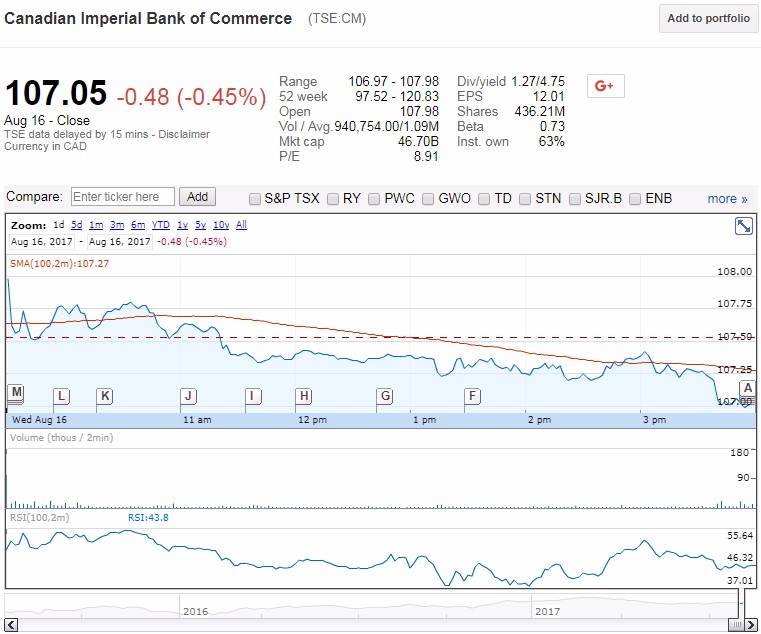The height and width of the screenshot is (634, 761).
Task: Click the 2017 marker in overview timeline
Action: (x=547, y=611)
